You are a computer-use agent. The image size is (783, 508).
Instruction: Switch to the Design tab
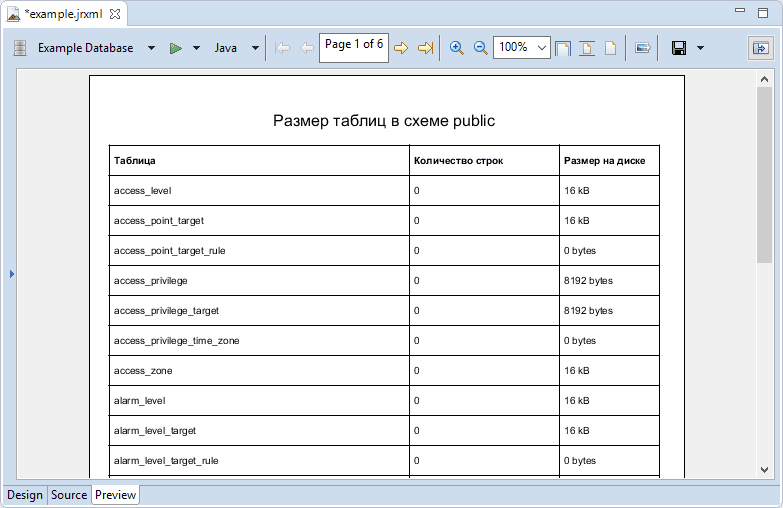(25, 495)
